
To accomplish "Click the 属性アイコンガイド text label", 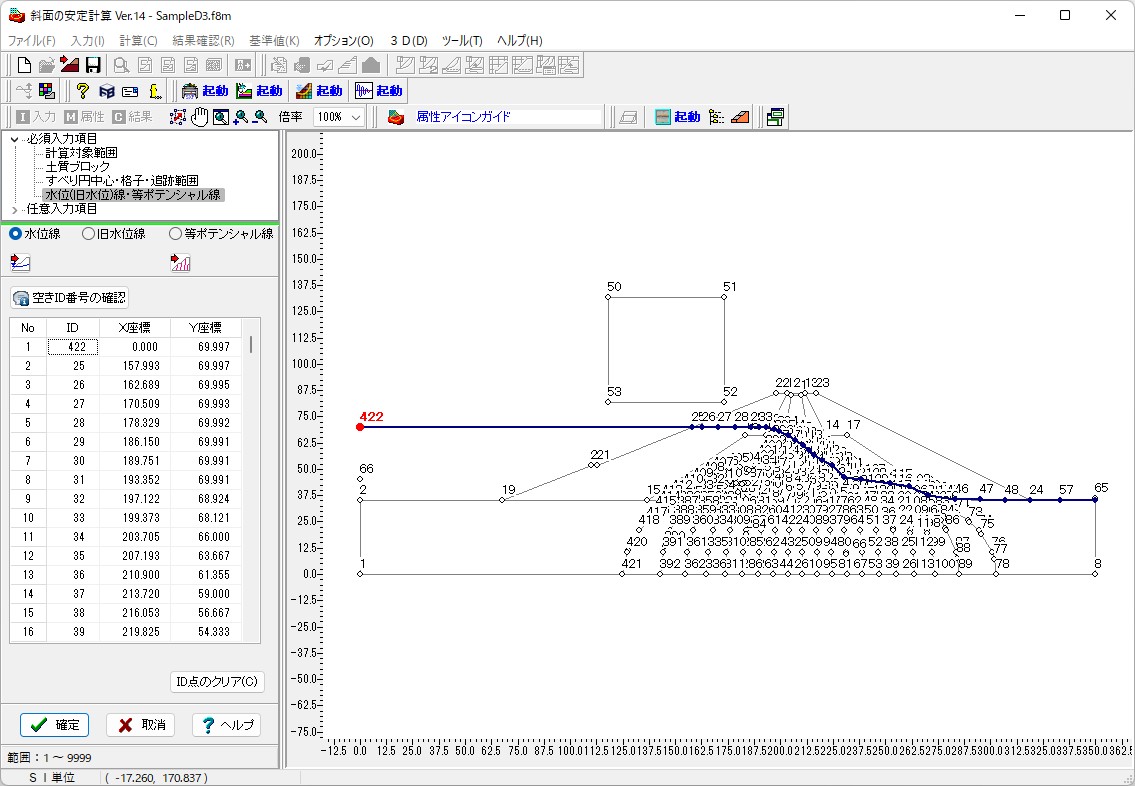I will coord(463,117).
